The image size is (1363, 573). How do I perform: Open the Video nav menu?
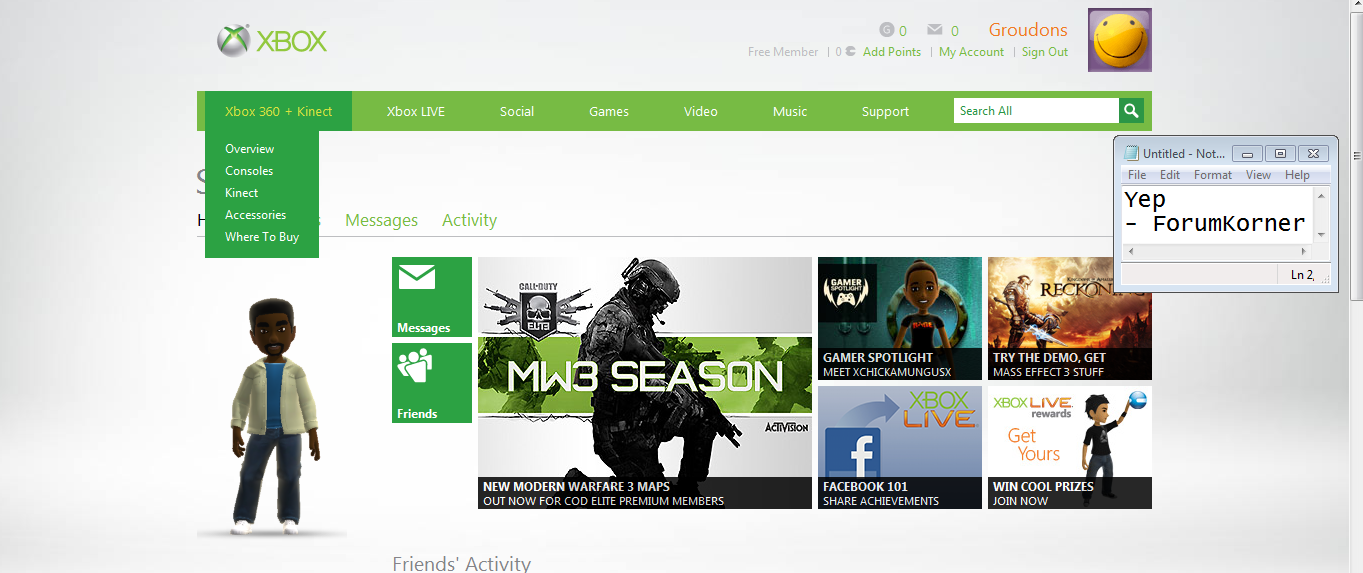tap(701, 111)
